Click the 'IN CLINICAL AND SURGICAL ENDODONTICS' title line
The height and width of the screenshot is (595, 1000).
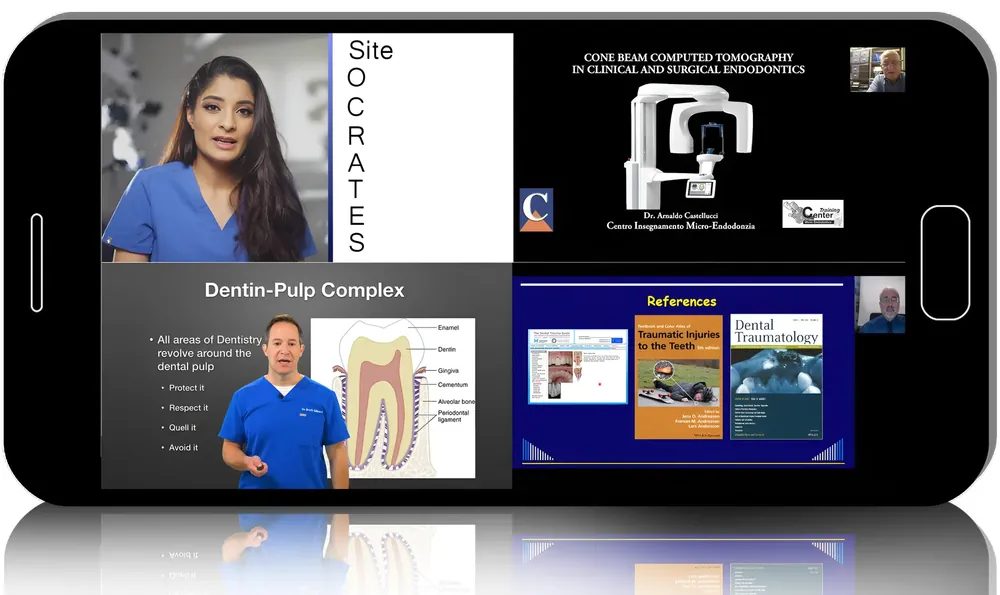point(688,70)
